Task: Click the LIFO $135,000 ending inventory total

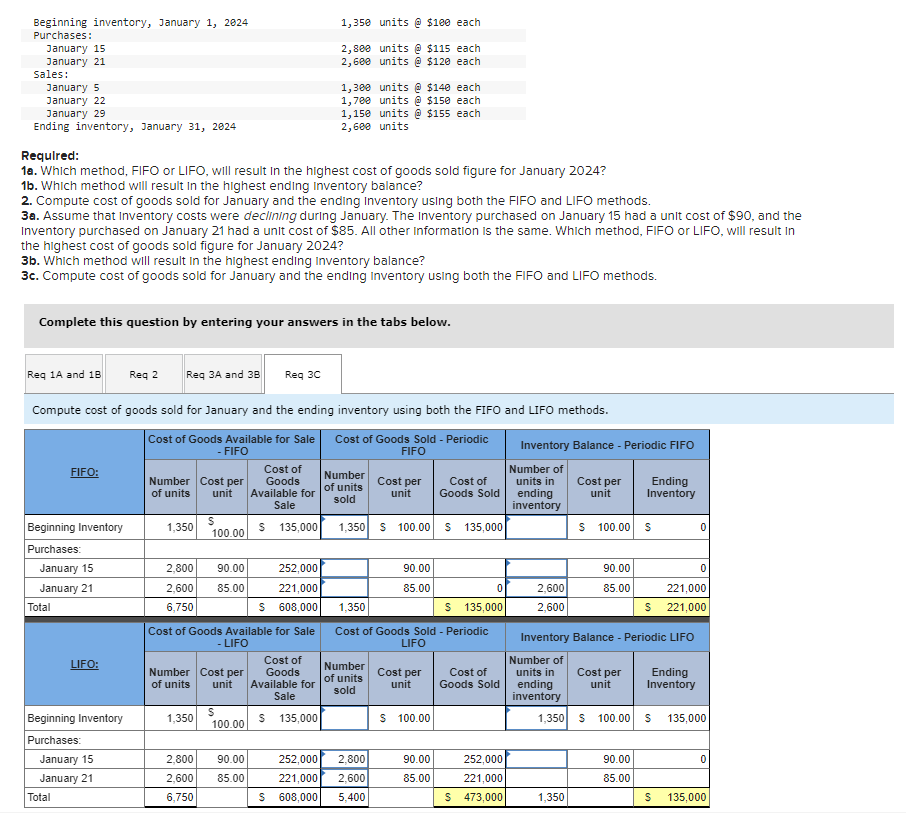Action: 670,797
